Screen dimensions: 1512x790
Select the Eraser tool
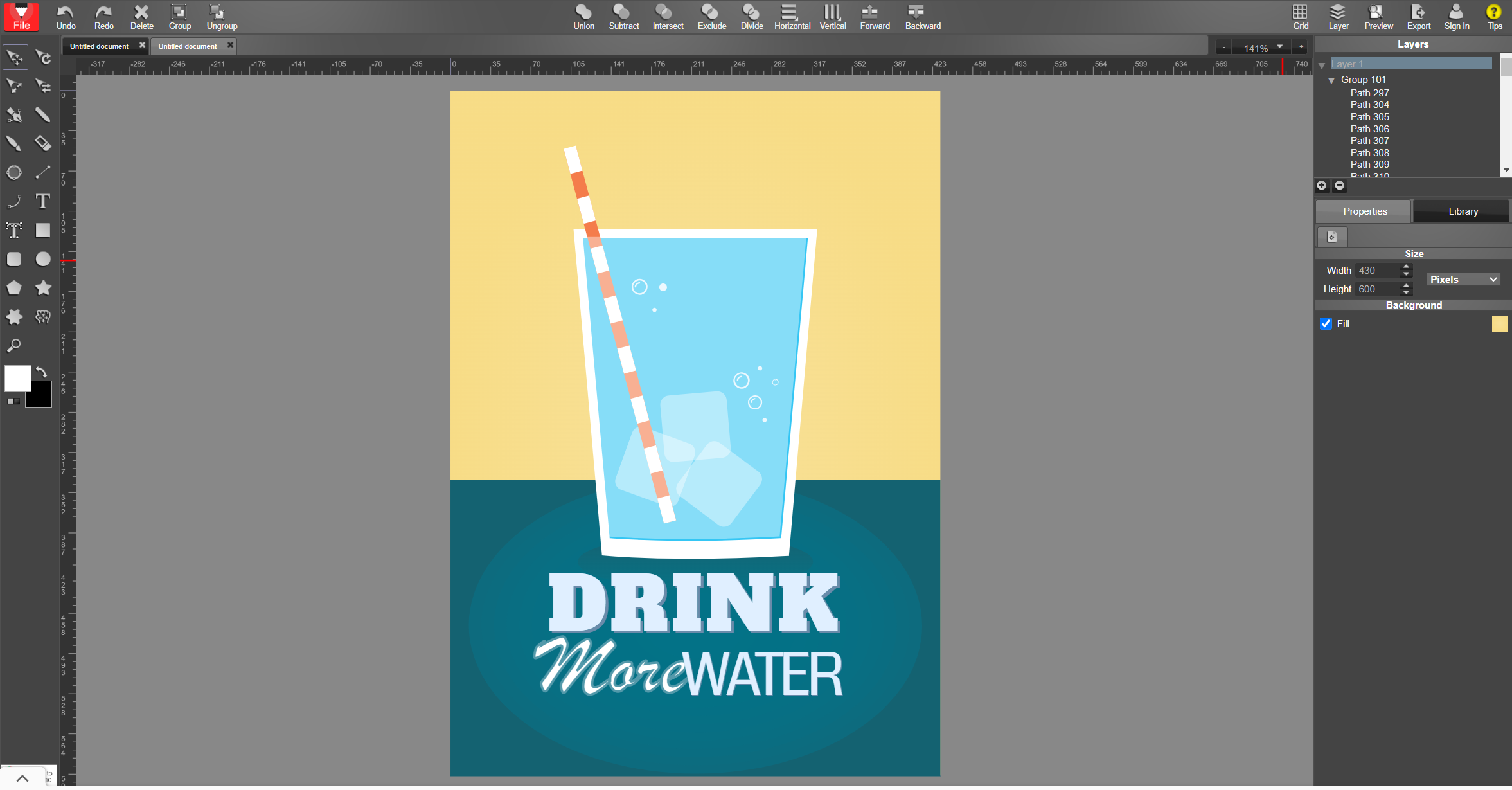click(x=42, y=143)
